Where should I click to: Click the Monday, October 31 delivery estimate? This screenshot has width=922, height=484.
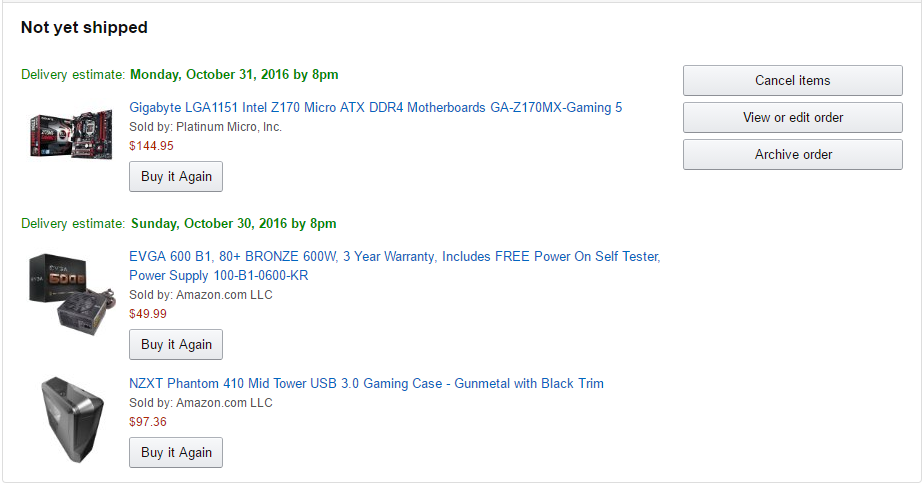234,75
